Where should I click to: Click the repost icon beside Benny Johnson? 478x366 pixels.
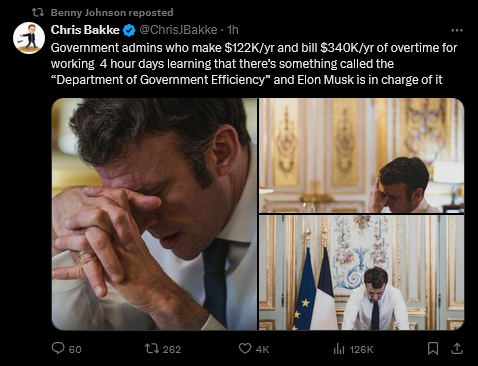(x=38, y=13)
